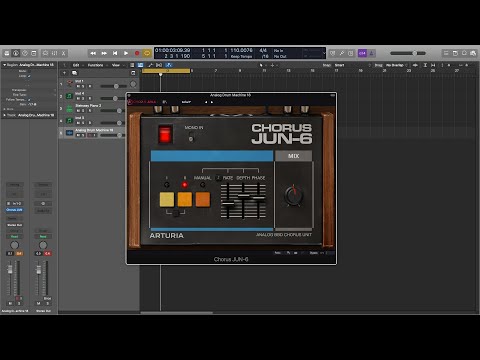This screenshot has height=360, width=480.
Task: Open the Snap mode Smart dropdown
Action: click(354, 65)
